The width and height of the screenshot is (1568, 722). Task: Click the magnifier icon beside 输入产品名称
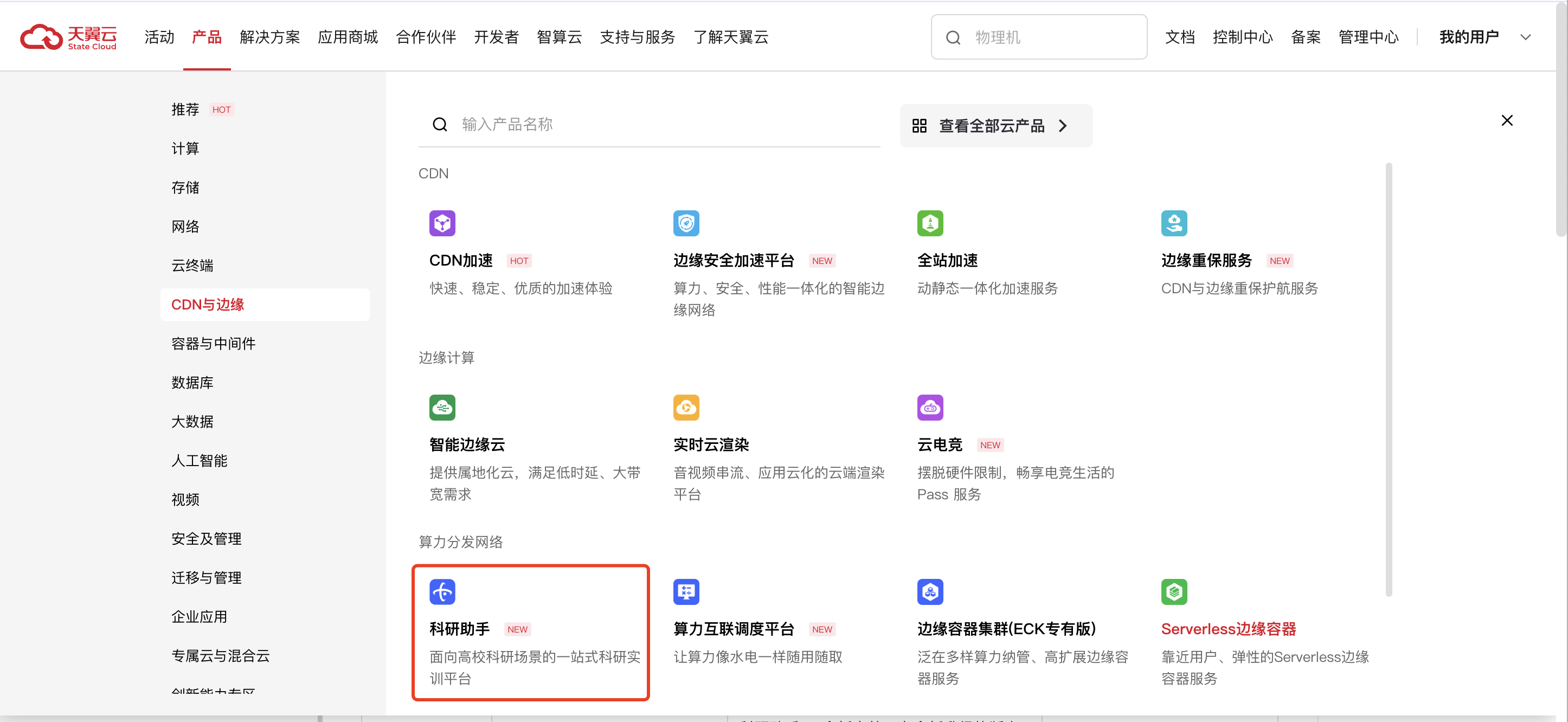coord(440,125)
